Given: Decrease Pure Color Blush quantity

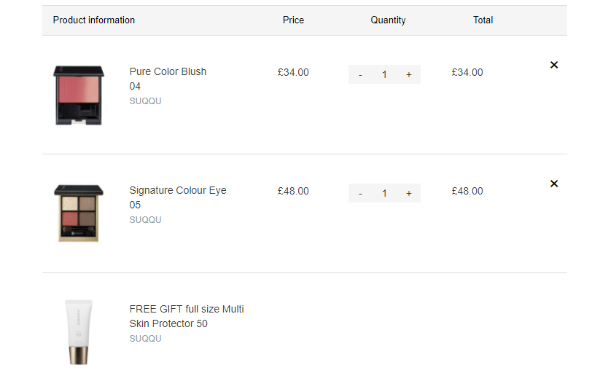Looking at the screenshot, I should click(x=360, y=75).
